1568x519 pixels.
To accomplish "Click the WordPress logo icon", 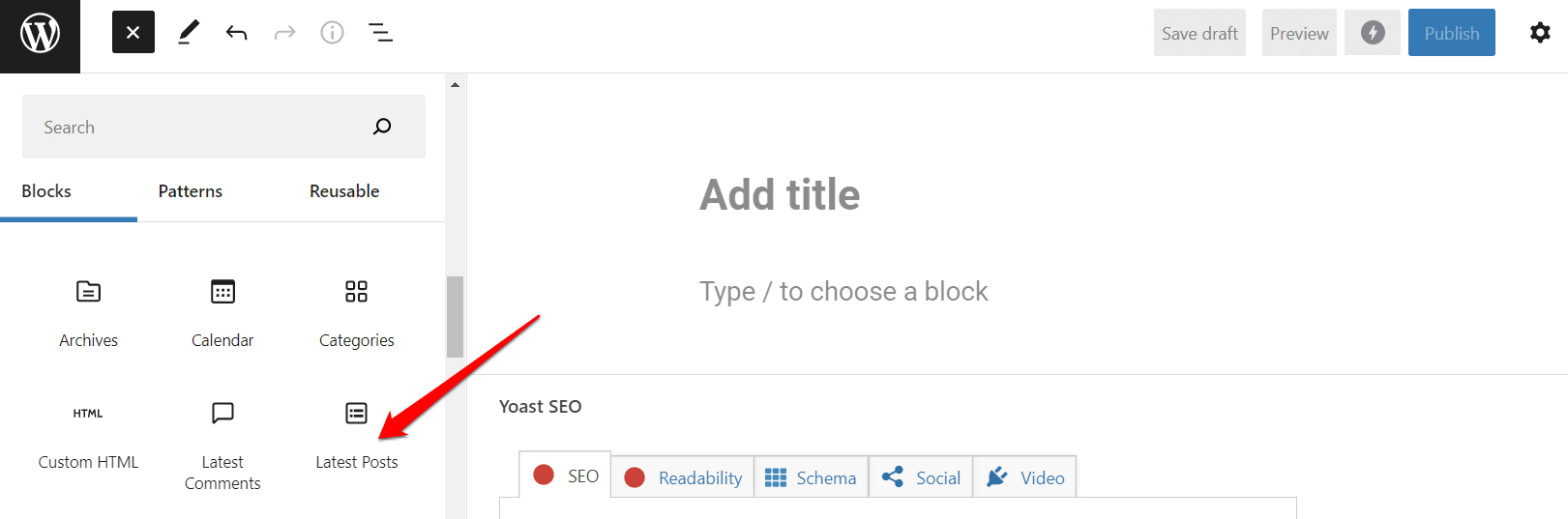I will tap(40, 35).
